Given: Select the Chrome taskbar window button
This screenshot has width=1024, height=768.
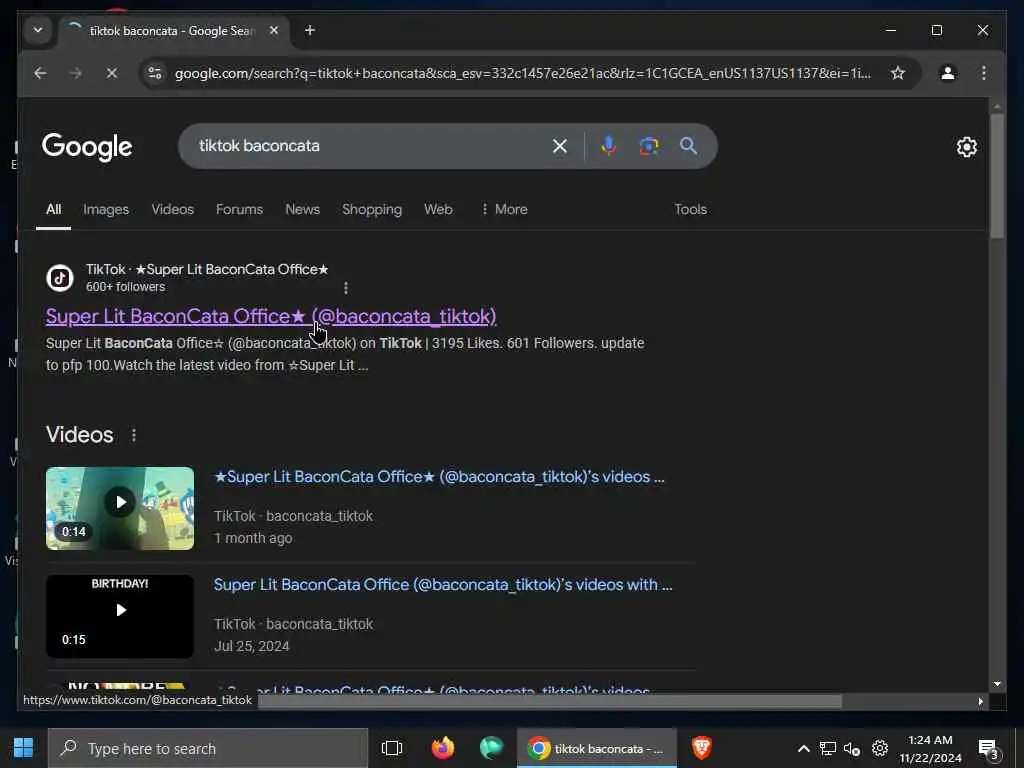Looking at the screenshot, I should tap(597, 748).
